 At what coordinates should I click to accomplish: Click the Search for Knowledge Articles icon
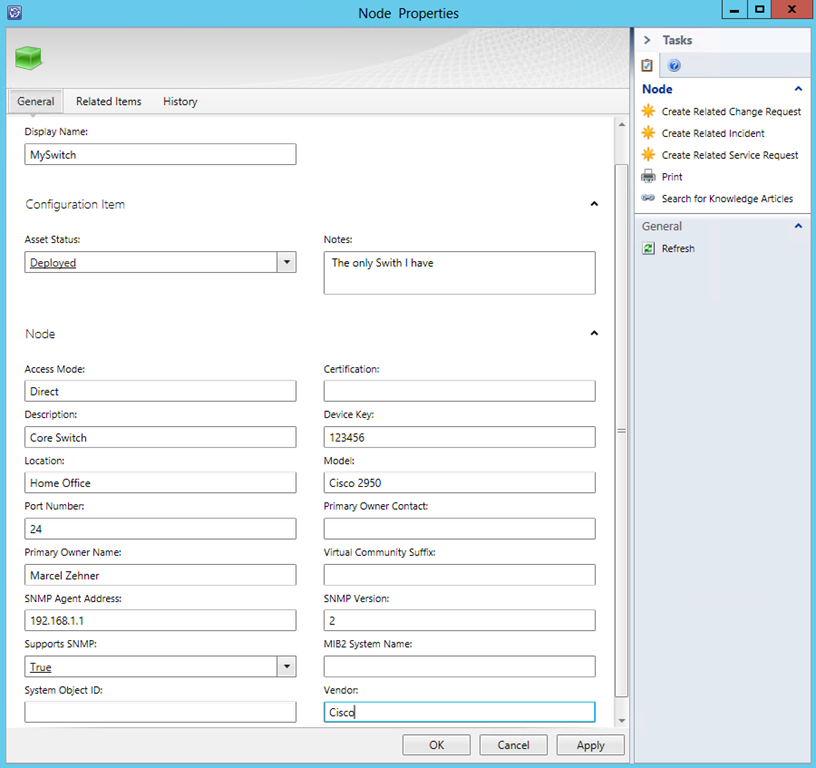(x=649, y=198)
